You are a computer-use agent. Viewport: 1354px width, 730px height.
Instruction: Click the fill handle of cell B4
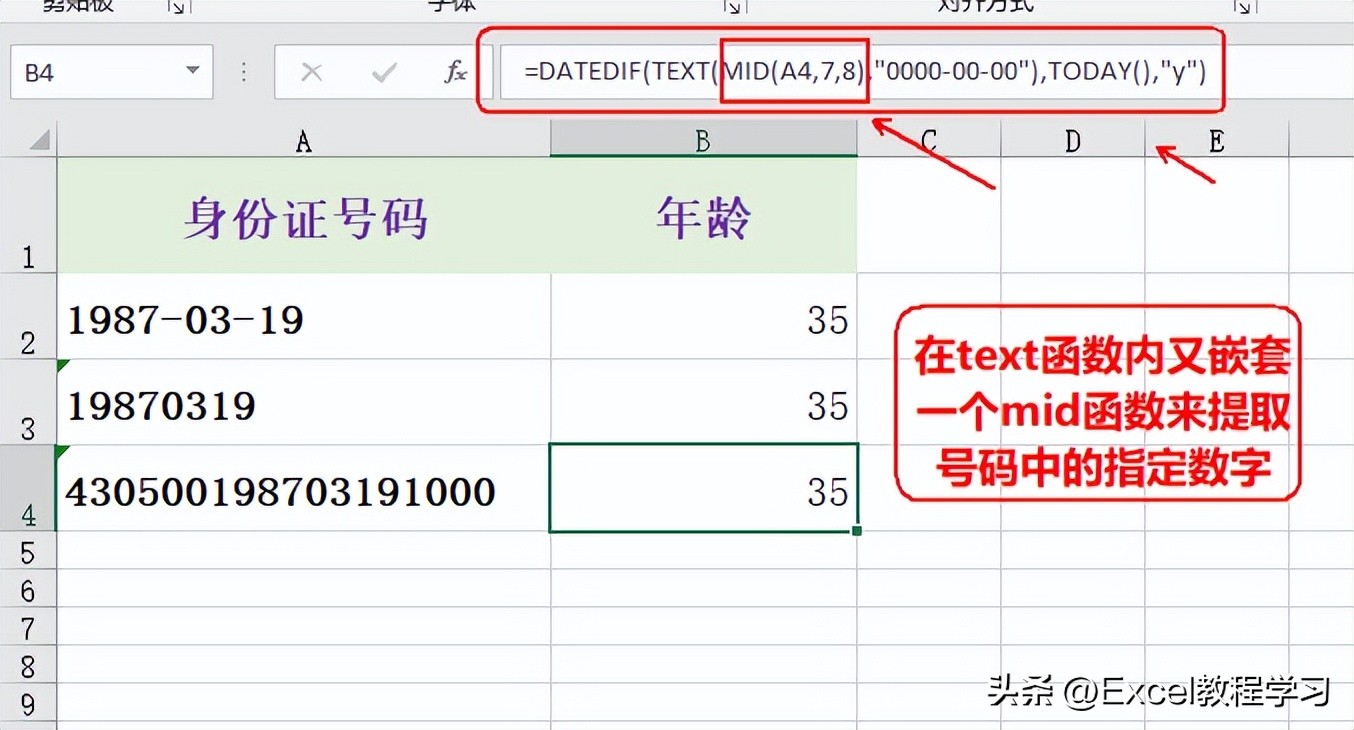pyautogui.click(x=856, y=531)
